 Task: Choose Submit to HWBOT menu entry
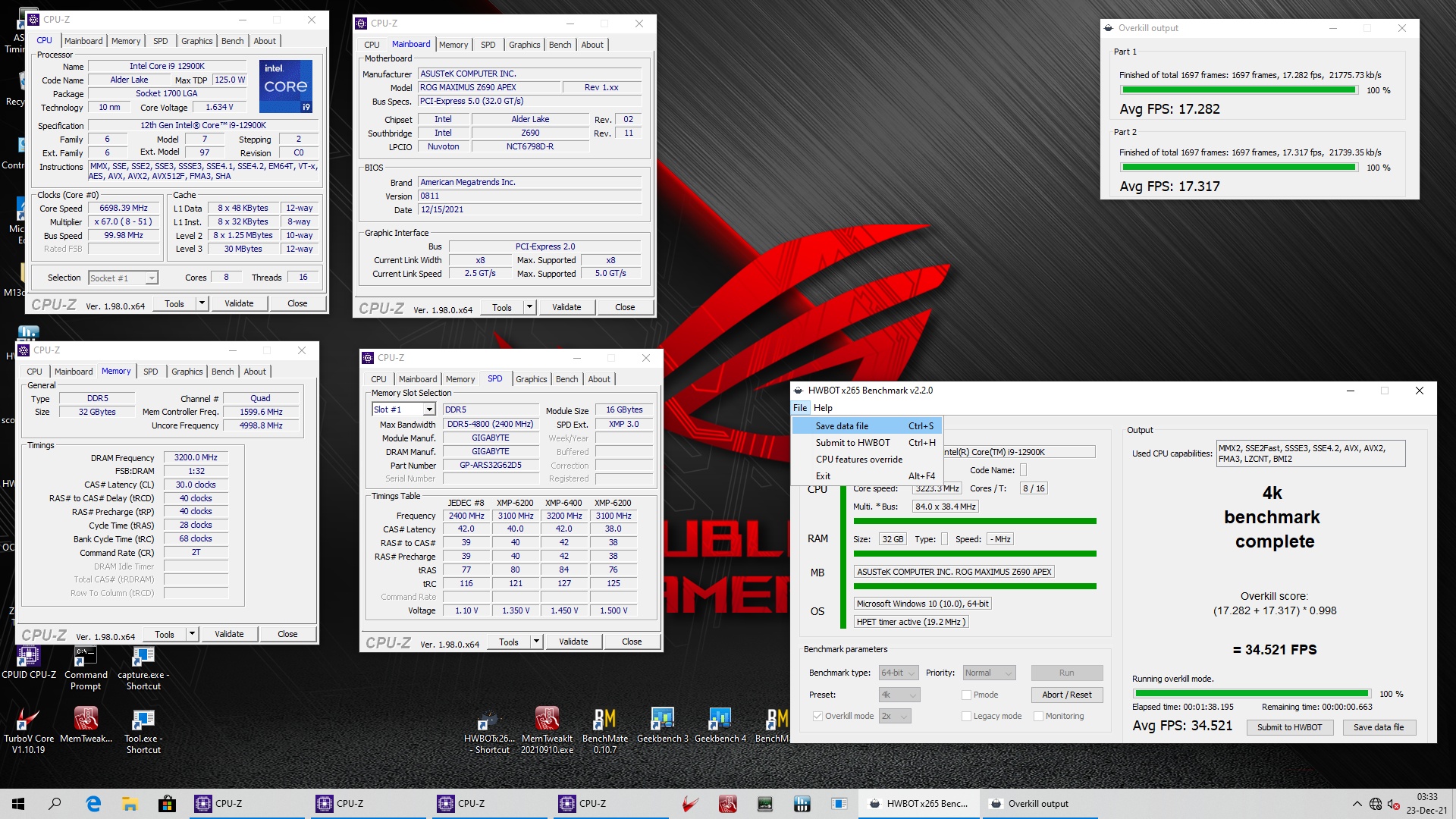coord(867,443)
